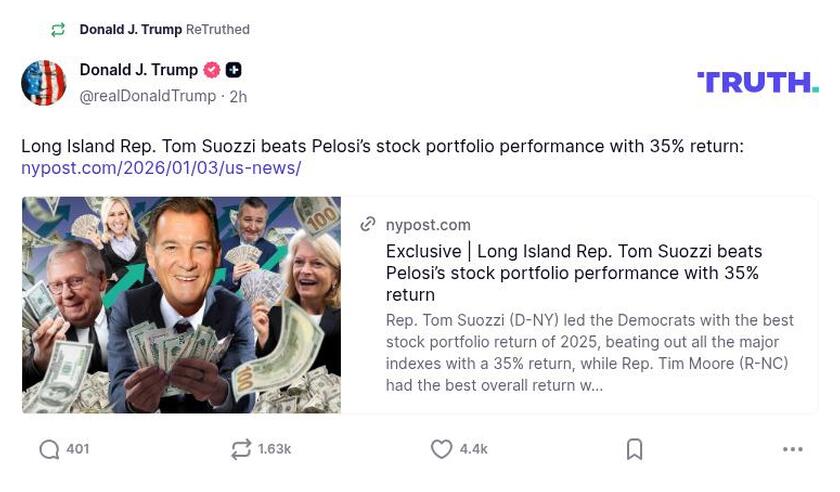The height and width of the screenshot is (492, 840).
Task: Click the @realDonaldTrump handle
Action: [x=148, y=96]
